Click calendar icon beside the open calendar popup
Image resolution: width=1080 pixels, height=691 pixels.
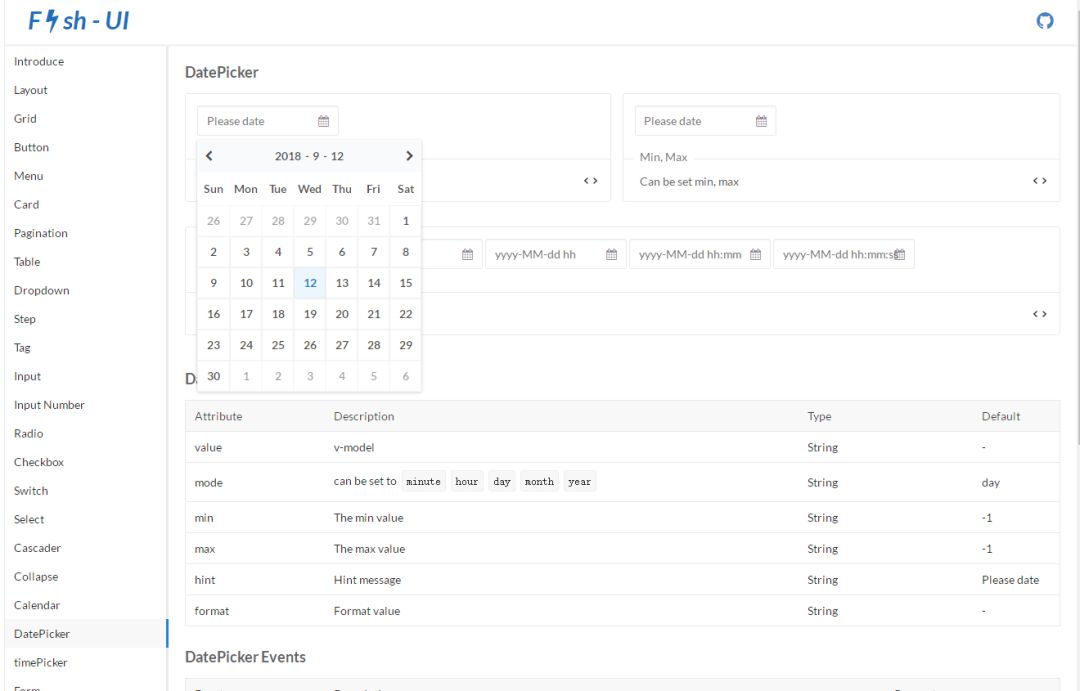467,254
